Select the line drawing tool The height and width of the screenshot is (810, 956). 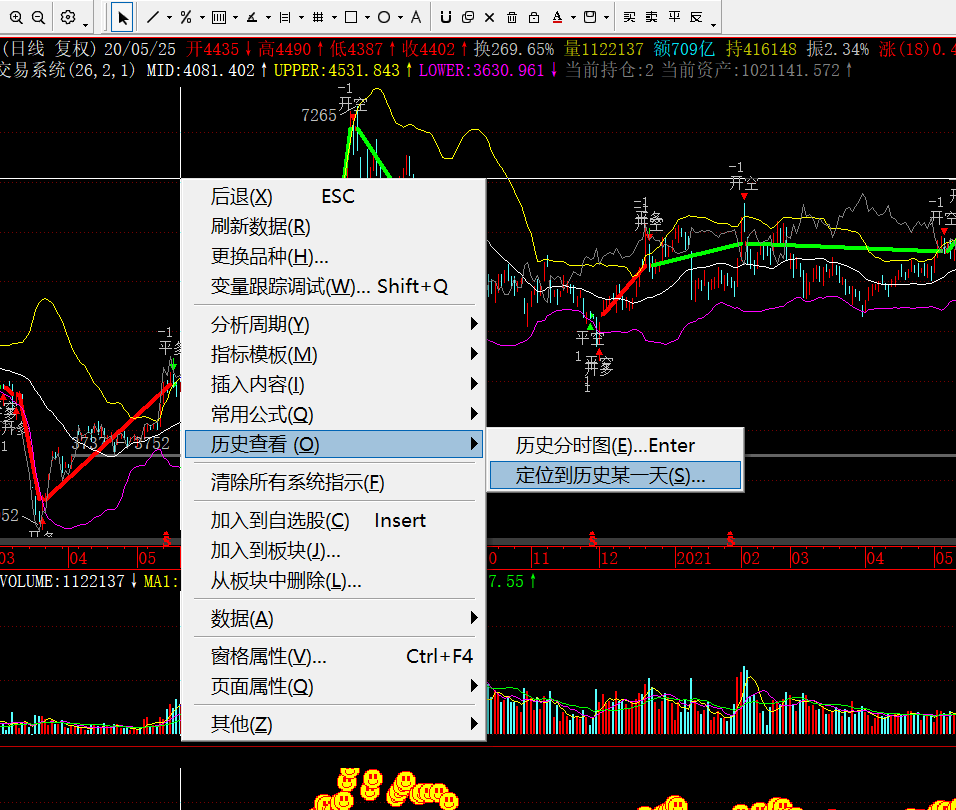(152, 17)
